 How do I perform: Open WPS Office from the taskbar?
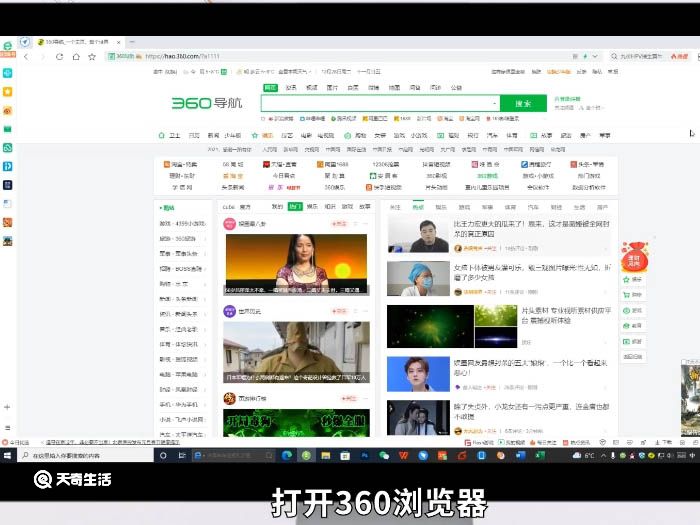point(404,455)
